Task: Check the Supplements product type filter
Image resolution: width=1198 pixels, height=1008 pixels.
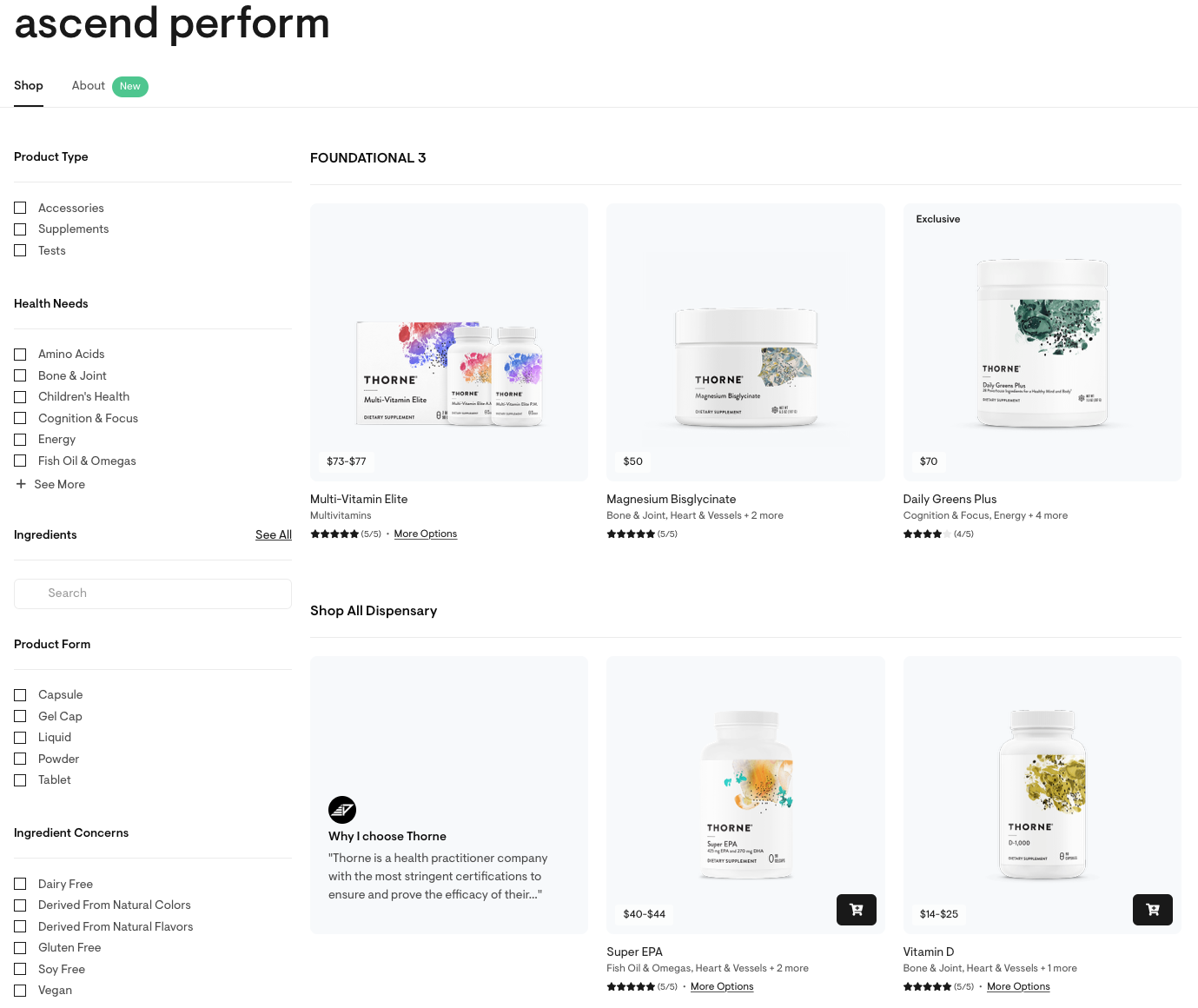Action: [20, 229]
